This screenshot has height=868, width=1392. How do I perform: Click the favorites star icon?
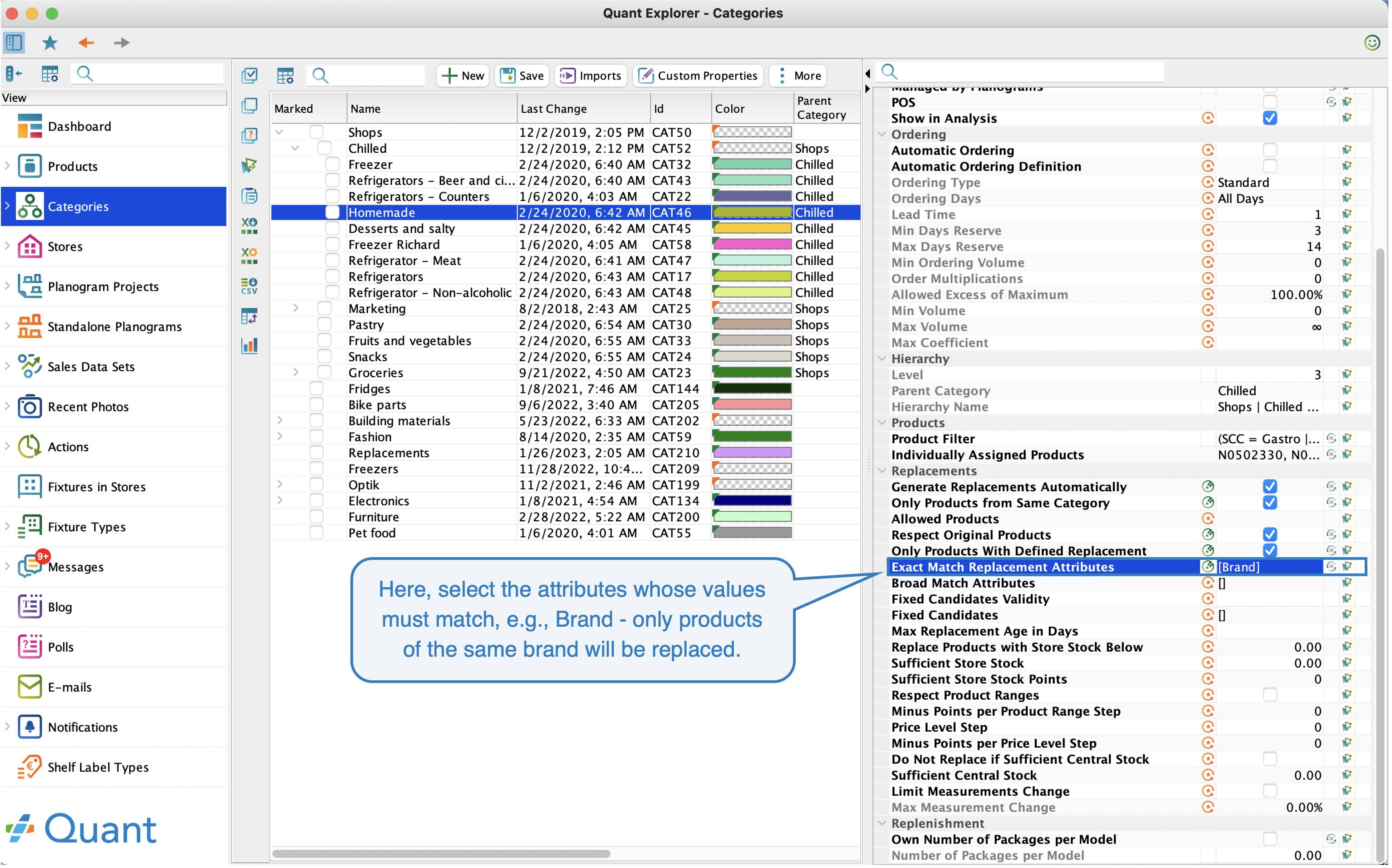click(50, 42)
